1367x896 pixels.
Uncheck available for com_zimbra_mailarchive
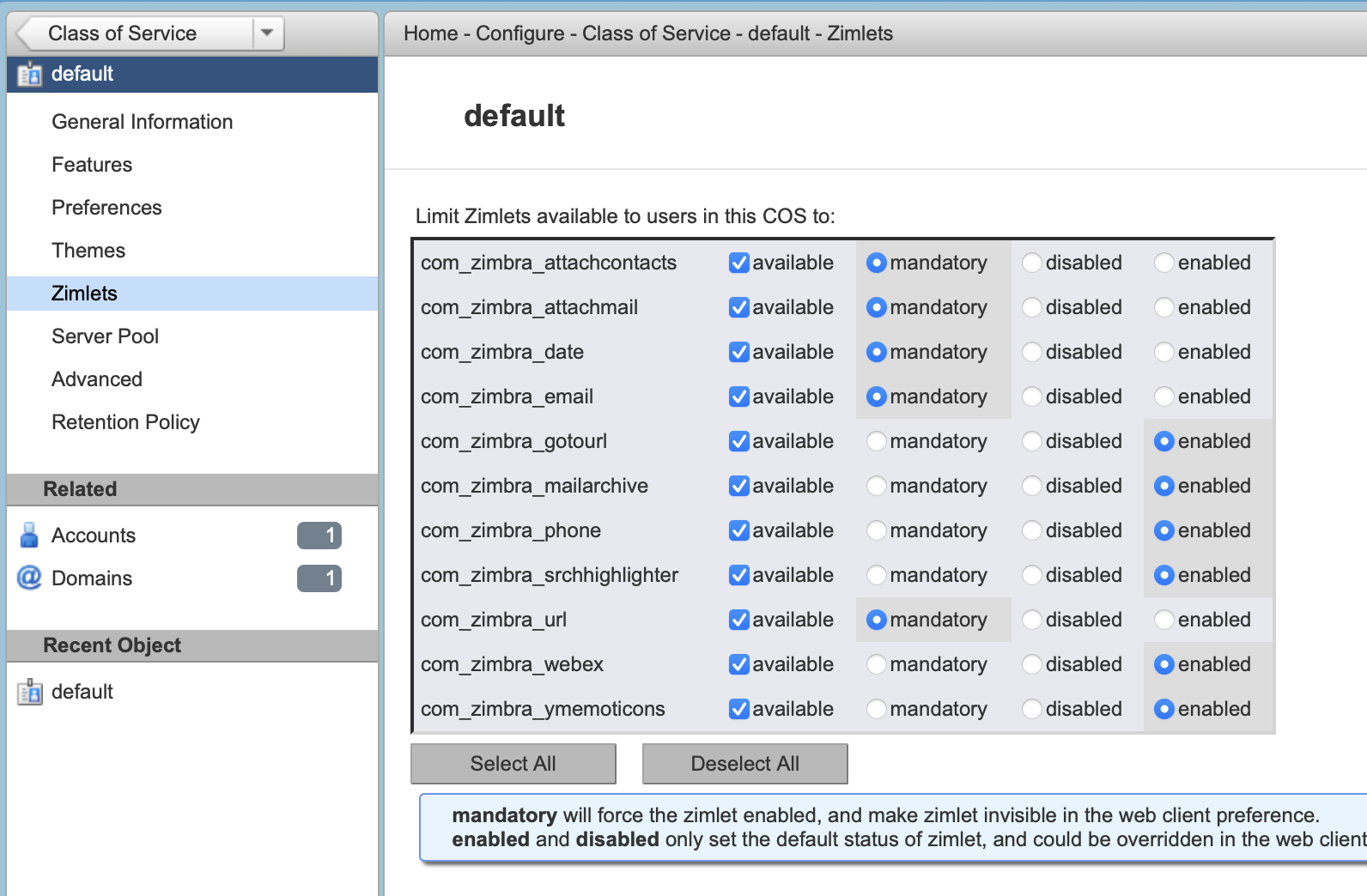point(739,486)
